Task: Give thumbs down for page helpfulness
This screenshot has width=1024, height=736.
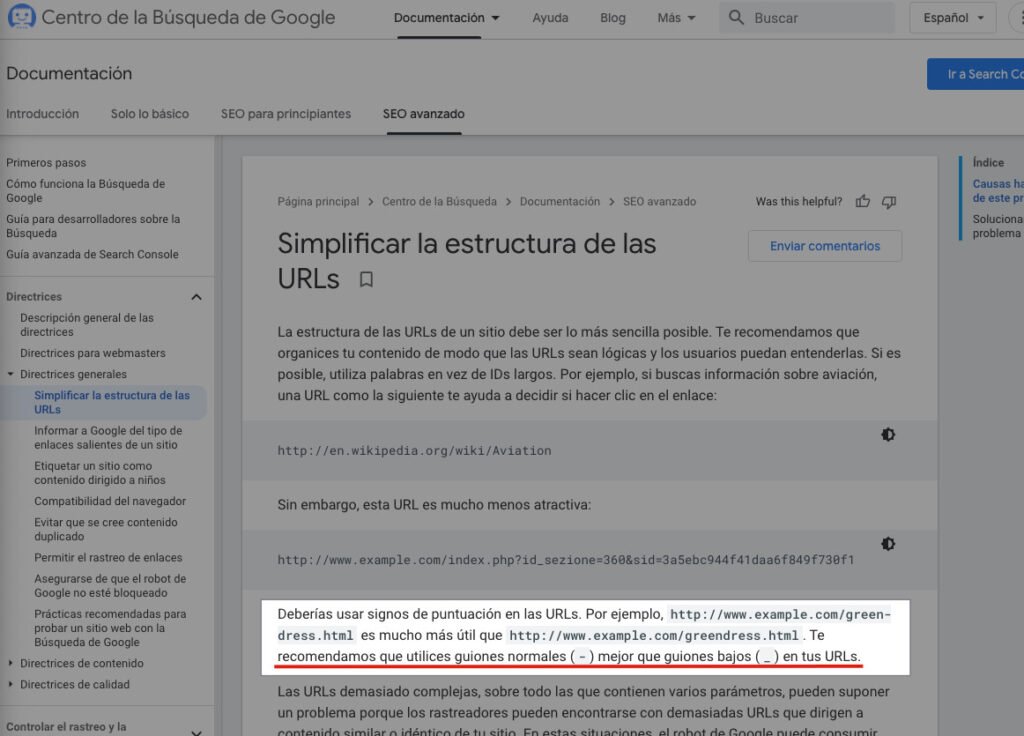Action: [889, 202]
